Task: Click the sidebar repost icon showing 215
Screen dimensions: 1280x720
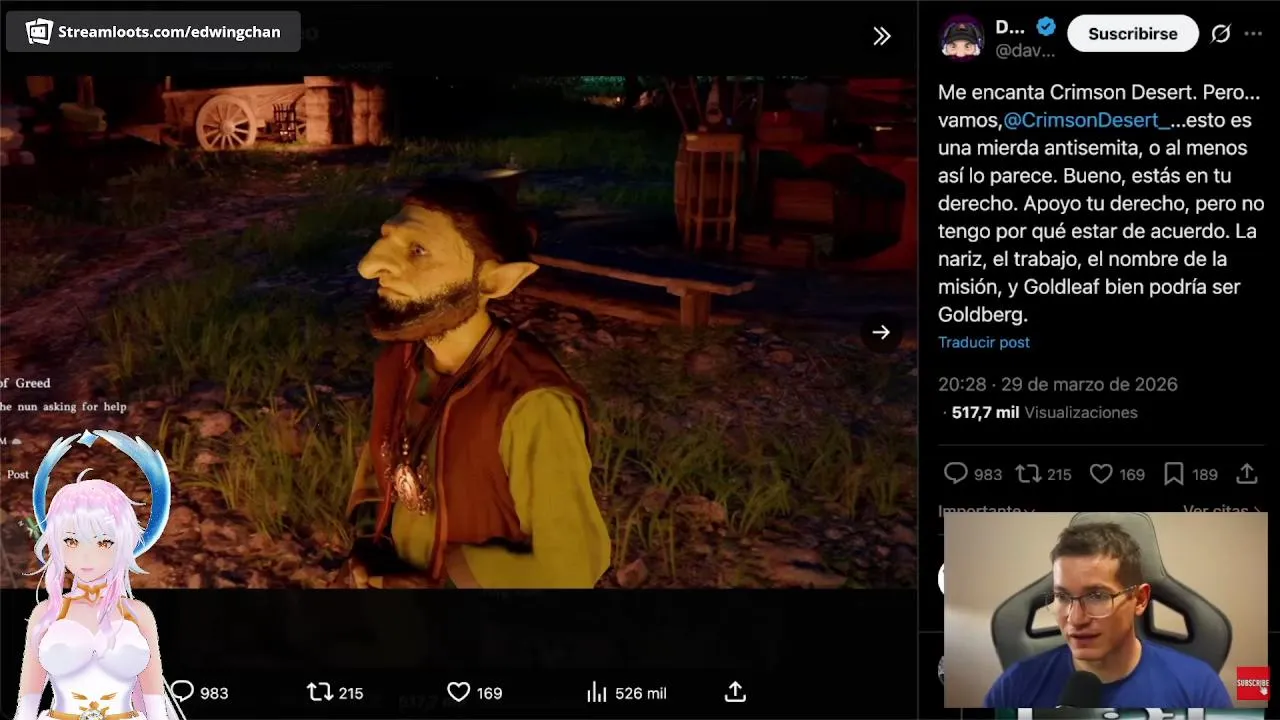Action: click(1027, 474)
